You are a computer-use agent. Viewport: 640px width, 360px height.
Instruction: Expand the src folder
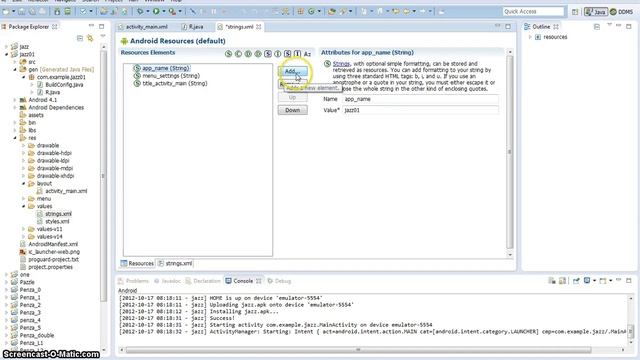[x=15, y=62]
